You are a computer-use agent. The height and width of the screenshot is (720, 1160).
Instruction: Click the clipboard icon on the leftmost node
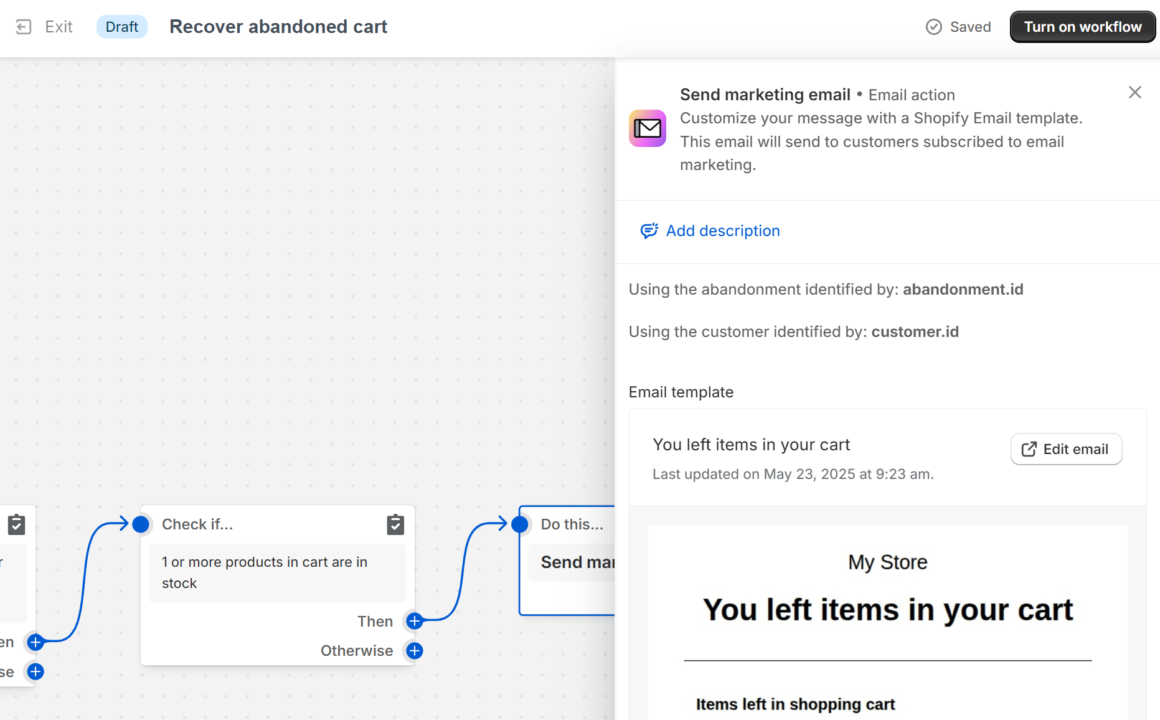(x=16, y=524)
